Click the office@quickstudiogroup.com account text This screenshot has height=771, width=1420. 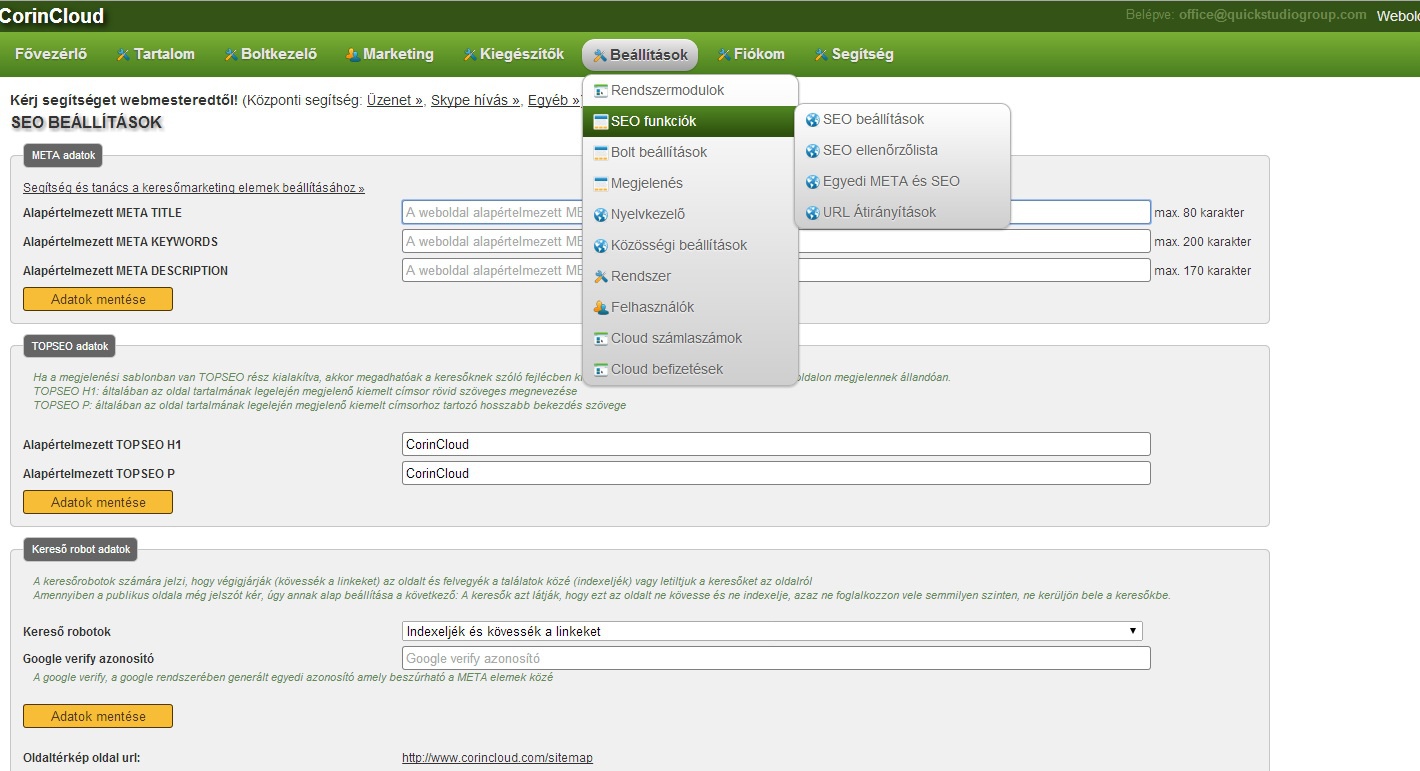click(1272, 15)
